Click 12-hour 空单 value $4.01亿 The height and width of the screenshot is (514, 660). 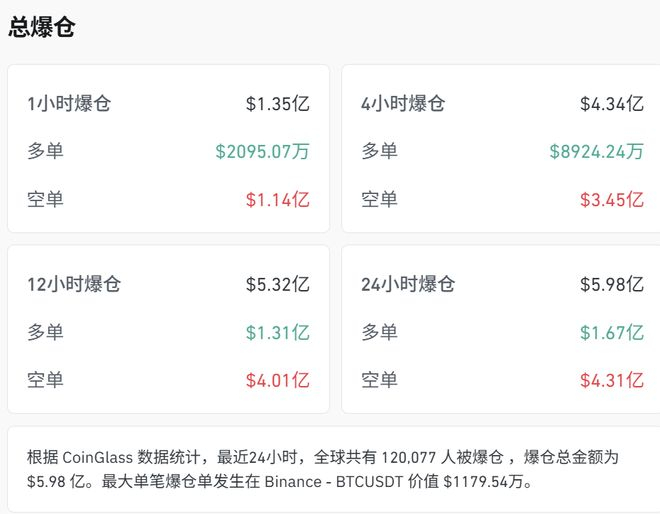(278, 380)
